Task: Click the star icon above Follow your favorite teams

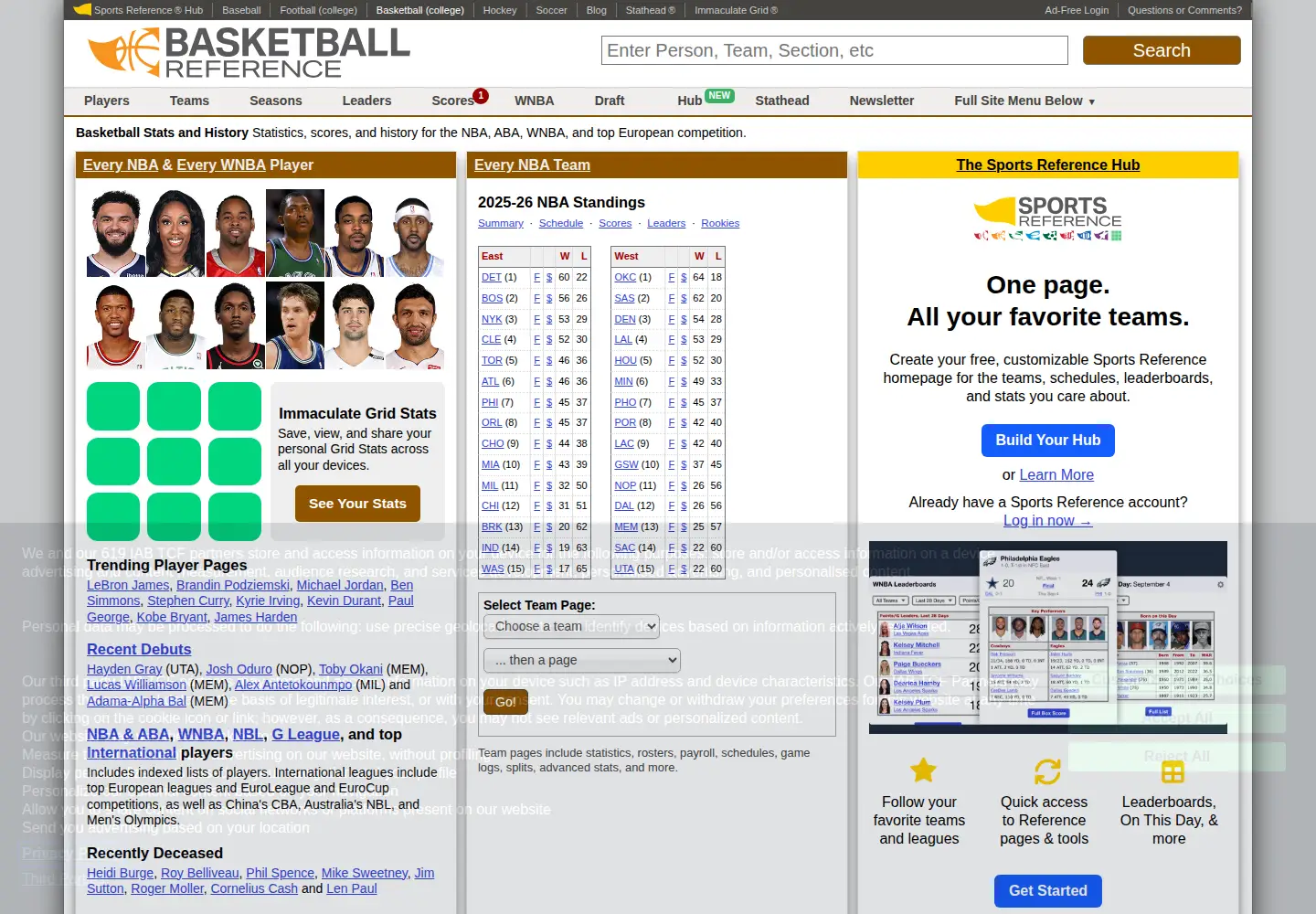Action: tap(923, 771)
